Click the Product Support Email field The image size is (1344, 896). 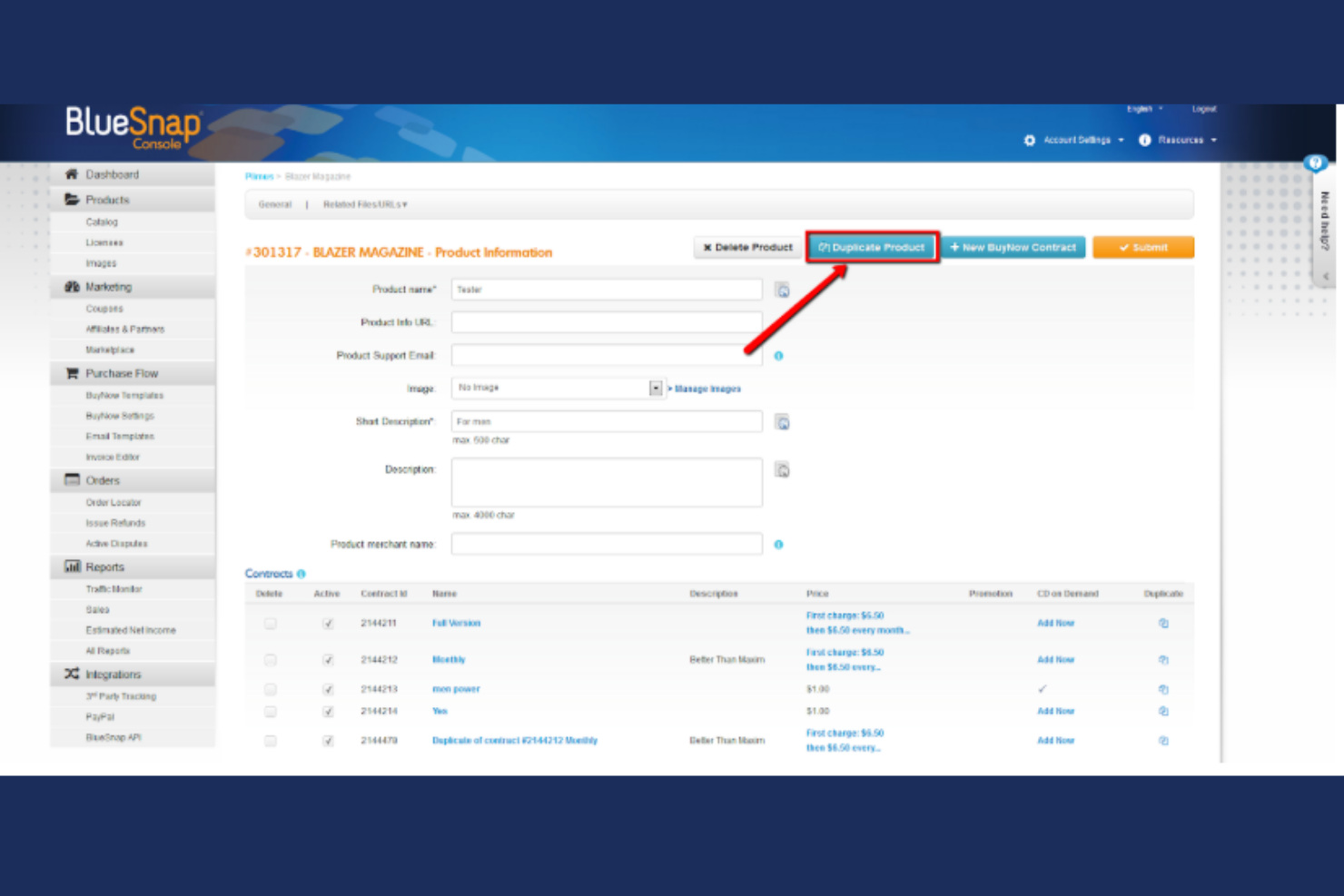pyautogui.click(x=607, y=355)
